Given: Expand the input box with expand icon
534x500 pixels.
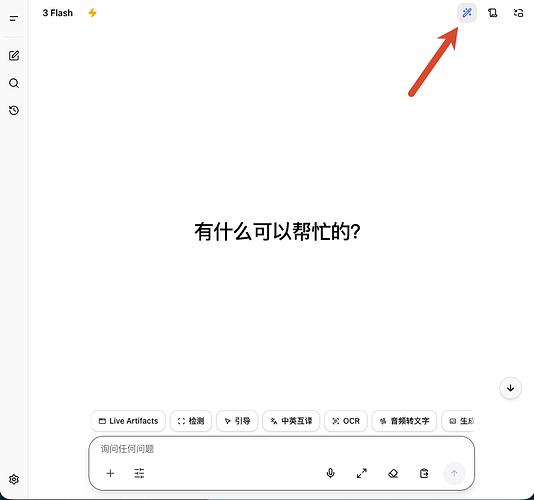Looking at the screenshot, I should tap(362, 473).
